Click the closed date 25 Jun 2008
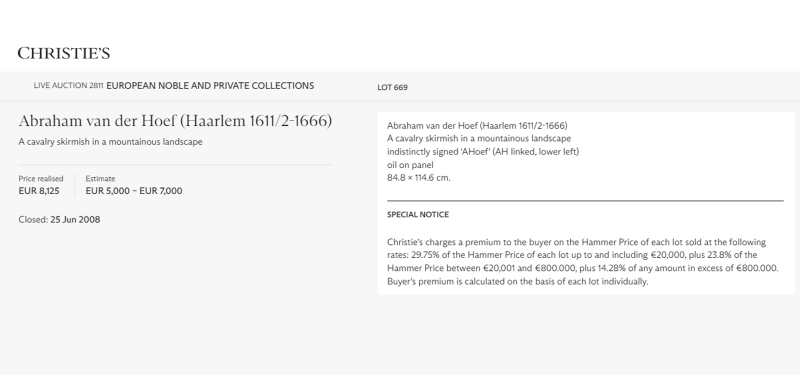 (x=75, y=219)
